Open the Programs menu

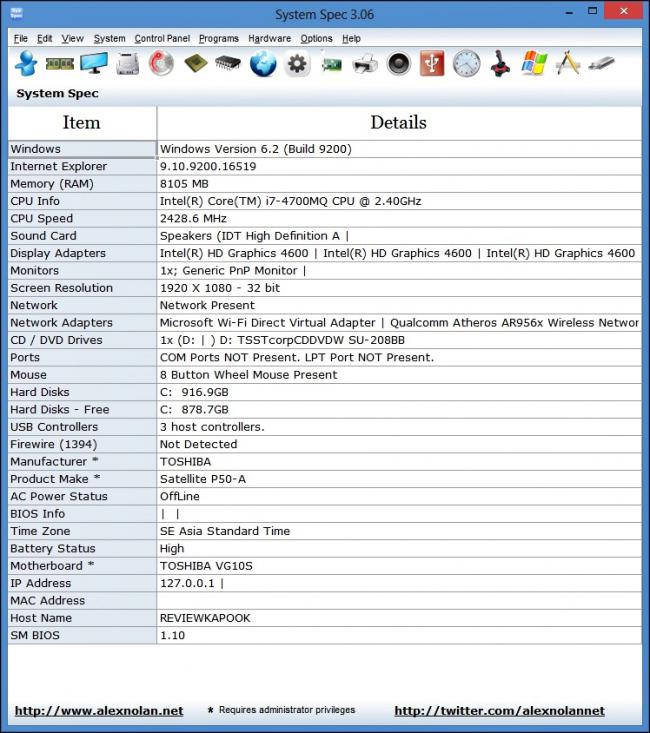(219, 38)
